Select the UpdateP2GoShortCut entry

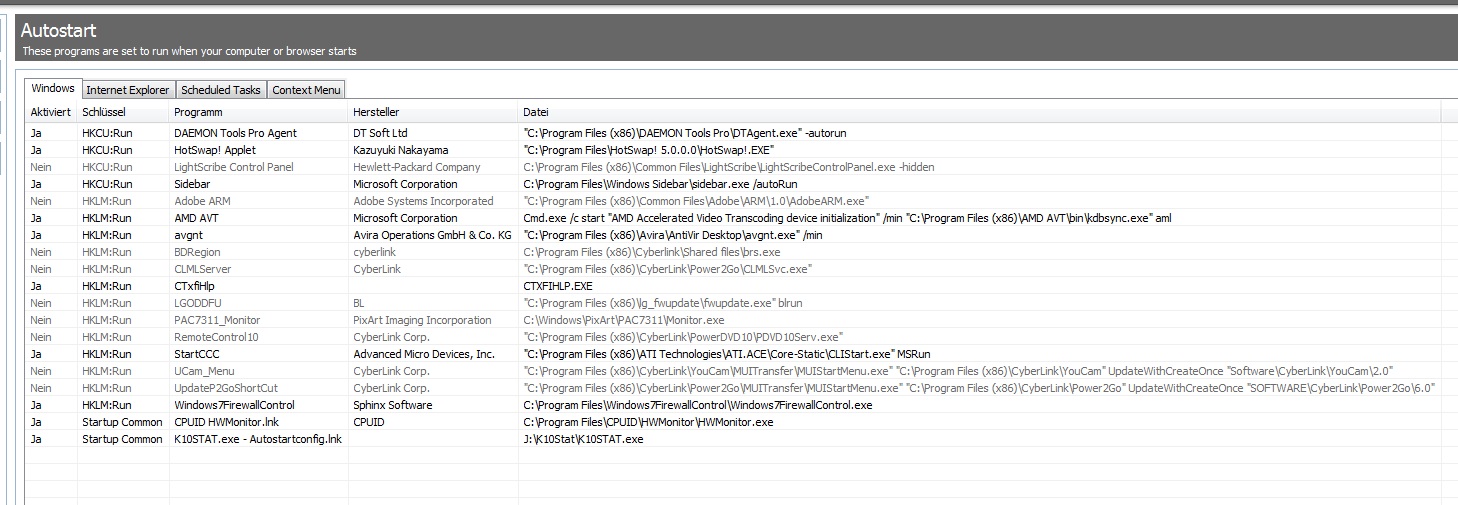tap(226, 388)
